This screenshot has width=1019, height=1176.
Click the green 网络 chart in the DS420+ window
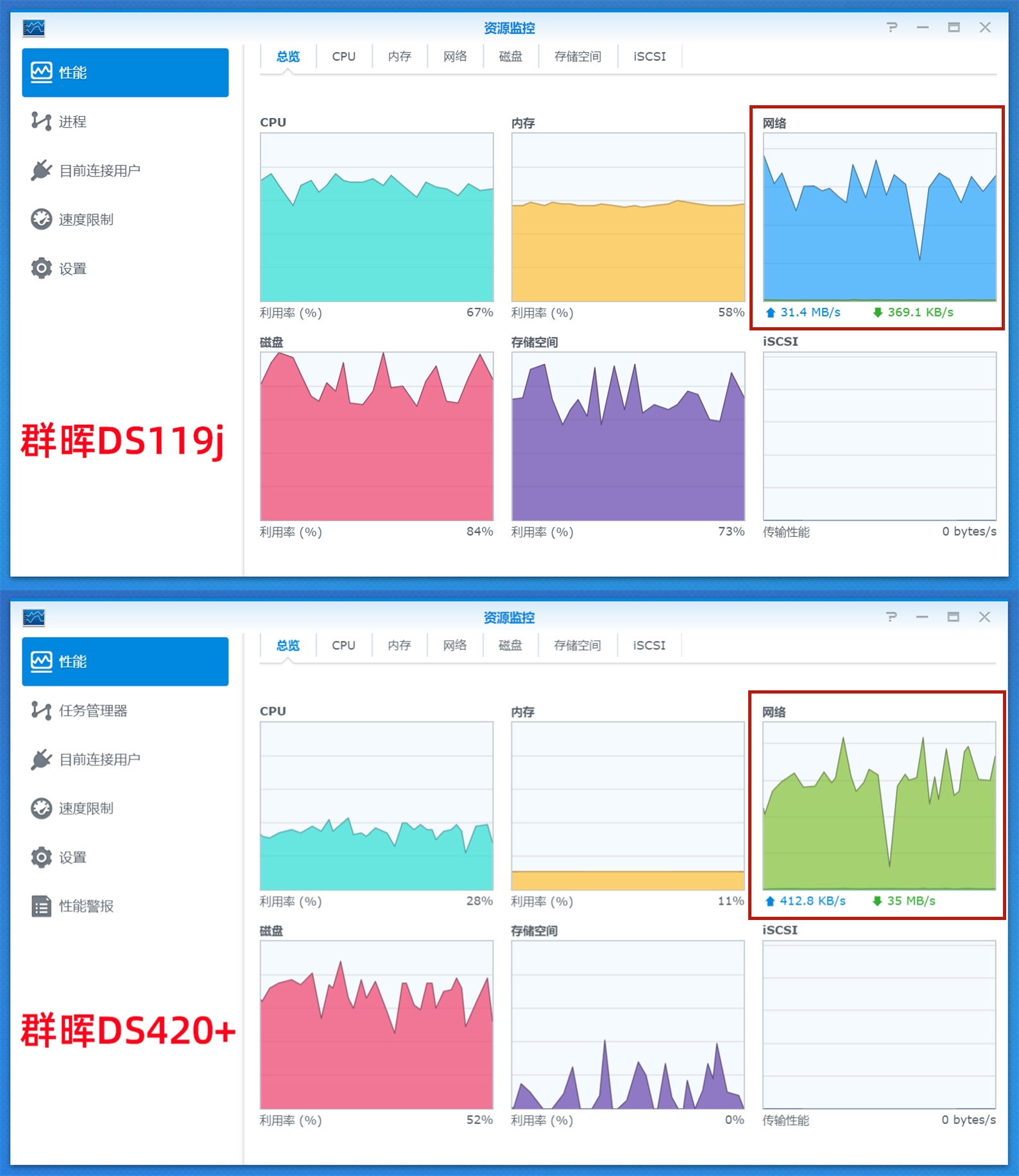point(879,806)
